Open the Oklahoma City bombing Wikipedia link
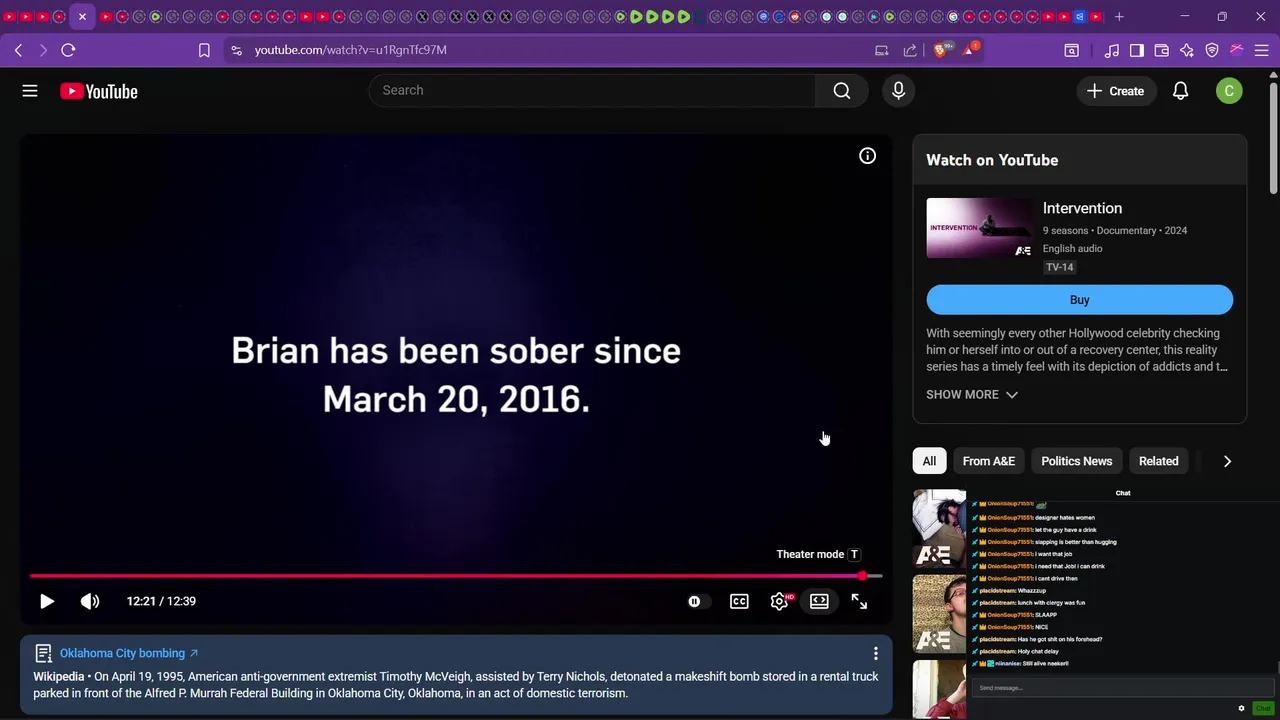Image resolution: width=1280 pixels, height=720 pixels. pos(128,653)
